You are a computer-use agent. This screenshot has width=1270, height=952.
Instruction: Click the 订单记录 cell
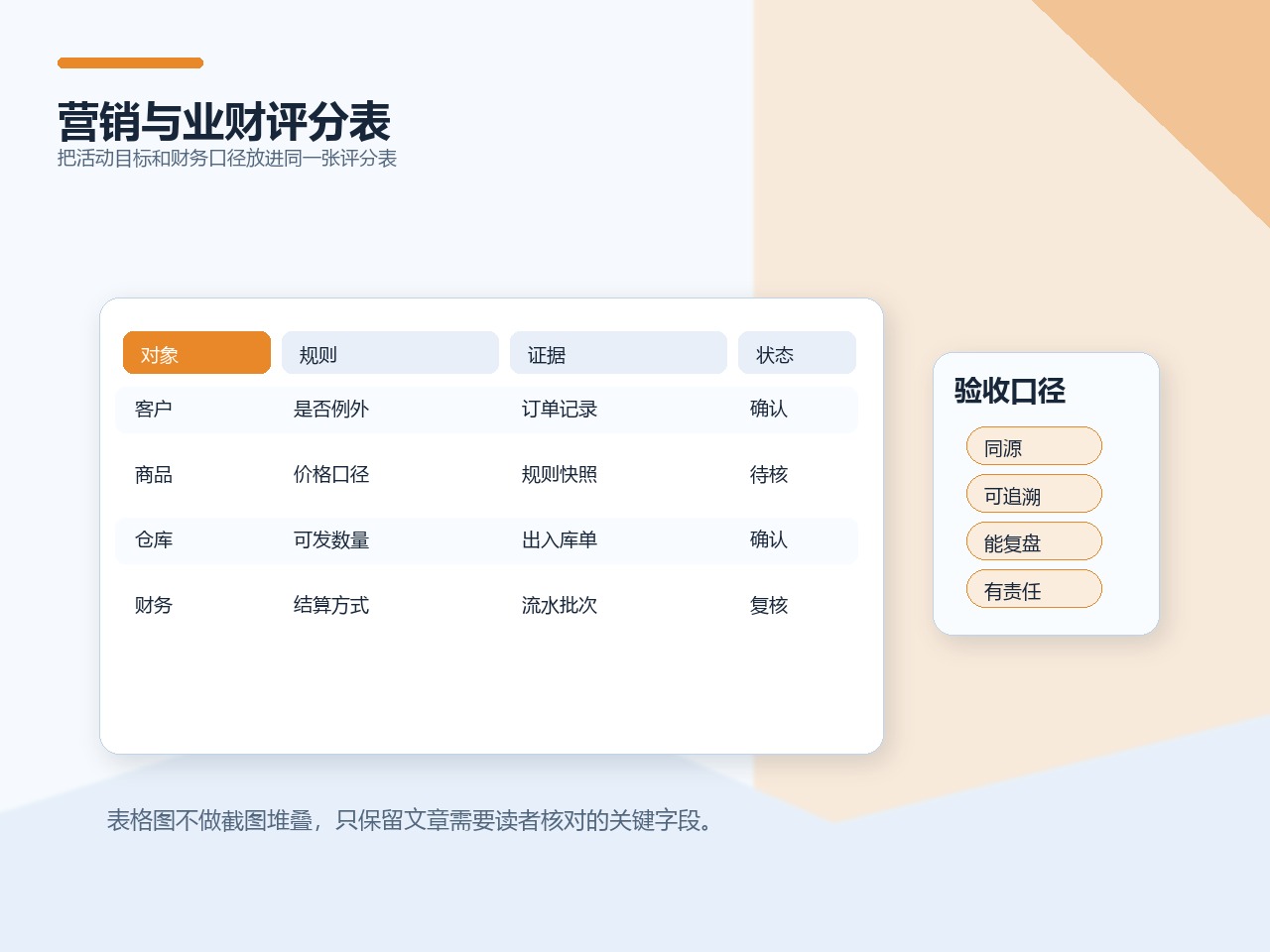click(560, 409)
